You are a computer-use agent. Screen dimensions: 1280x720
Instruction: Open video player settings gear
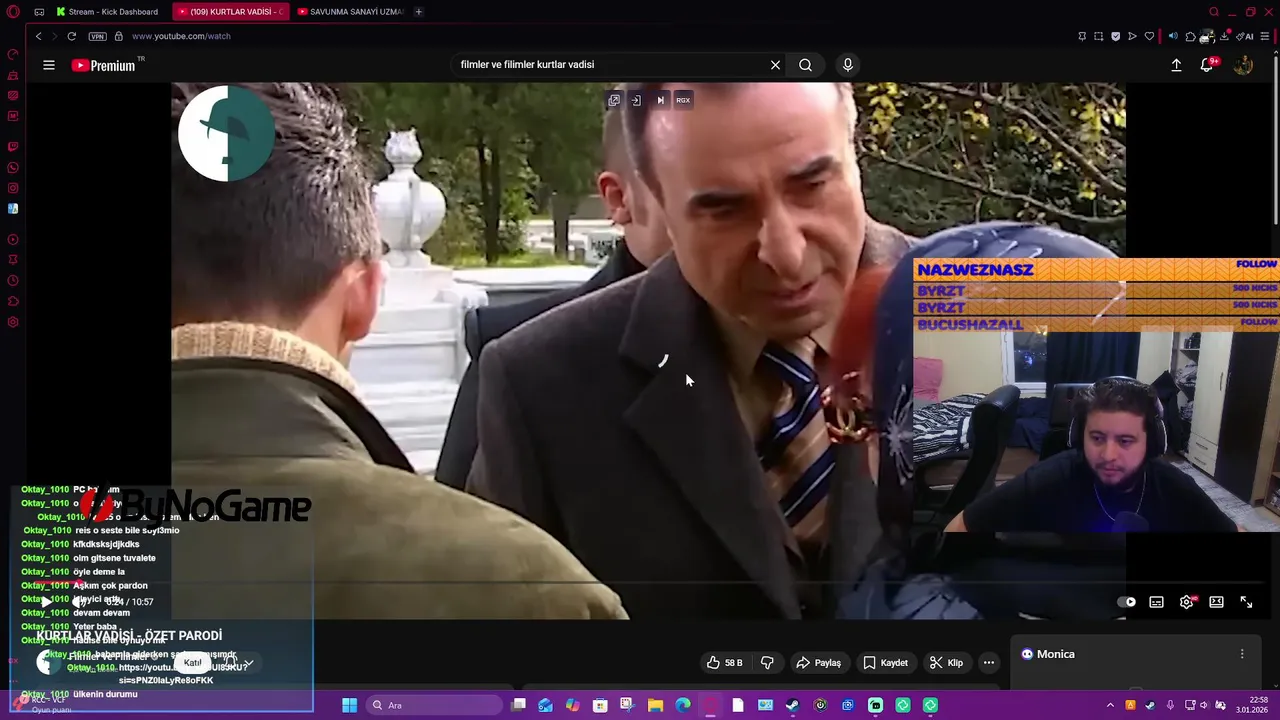pyautogui.click(x=1186, y=602)
